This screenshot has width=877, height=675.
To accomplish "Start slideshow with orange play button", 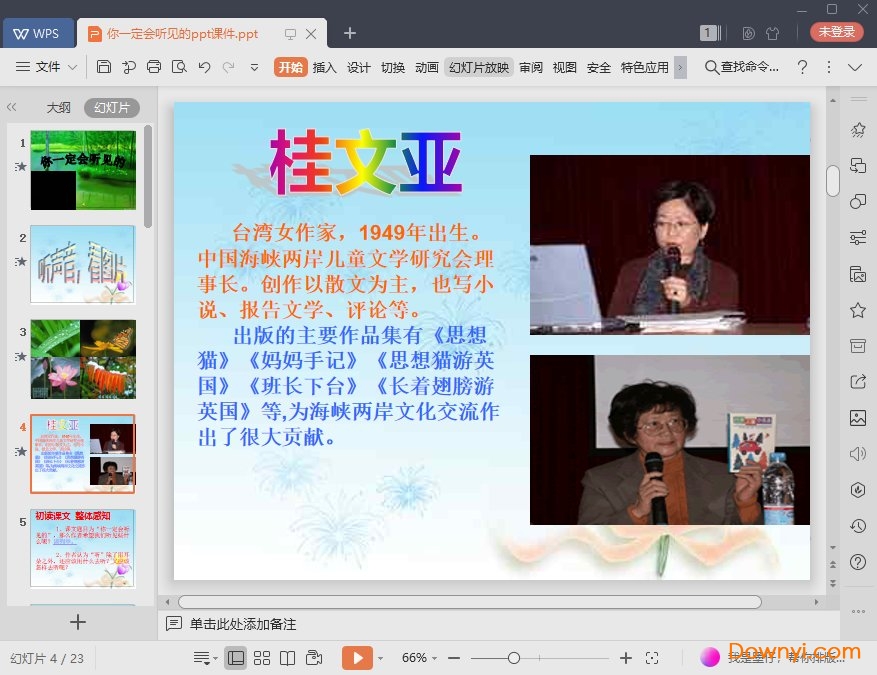I will [357, 658].
